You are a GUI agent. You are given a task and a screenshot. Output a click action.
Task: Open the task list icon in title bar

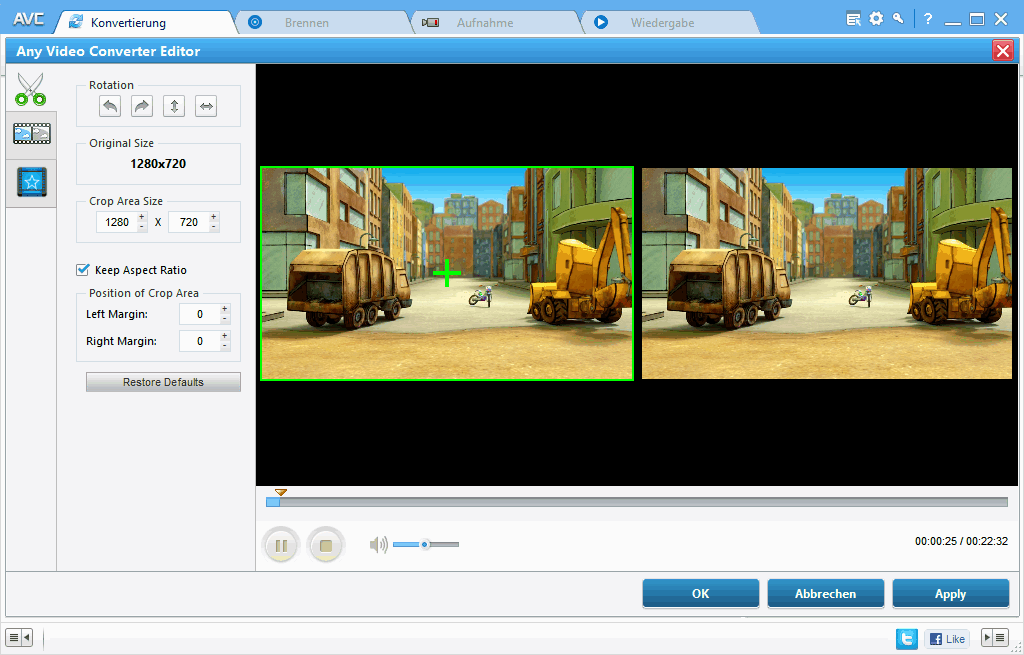click(x=853, y=19)
